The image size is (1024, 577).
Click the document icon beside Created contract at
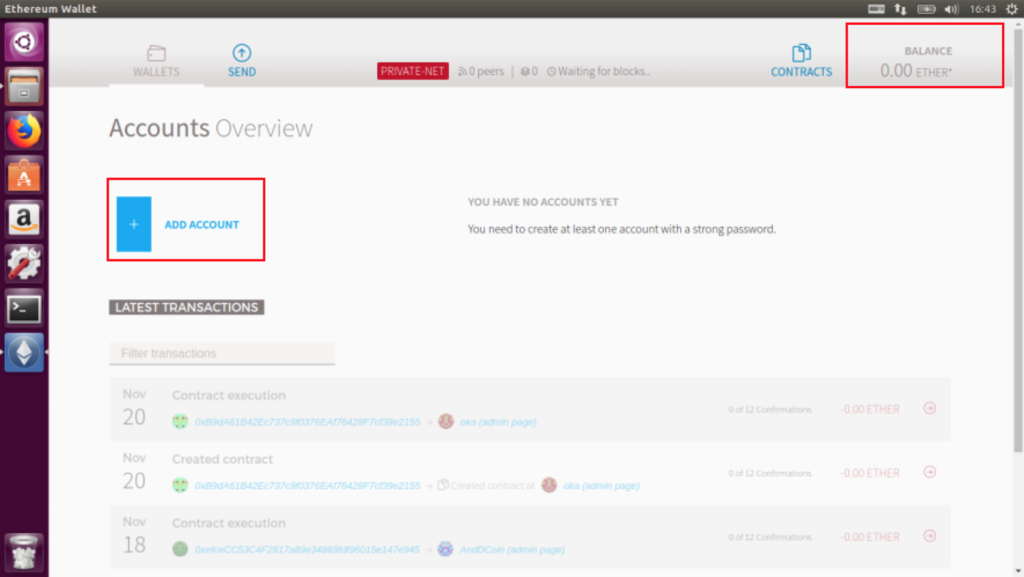point(443,484)
